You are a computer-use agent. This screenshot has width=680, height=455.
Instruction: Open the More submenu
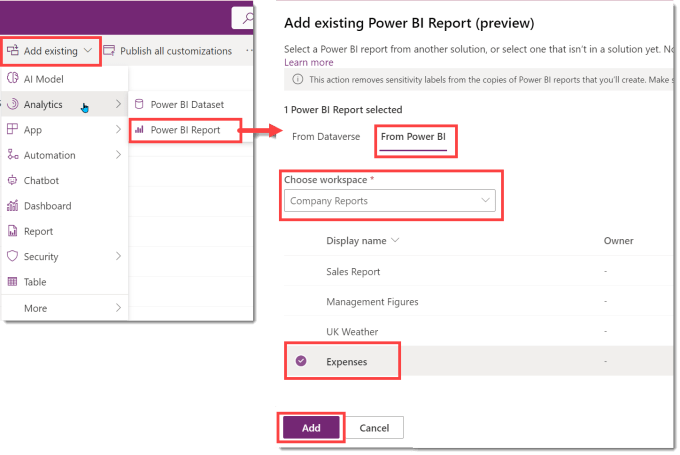point(65,308)
